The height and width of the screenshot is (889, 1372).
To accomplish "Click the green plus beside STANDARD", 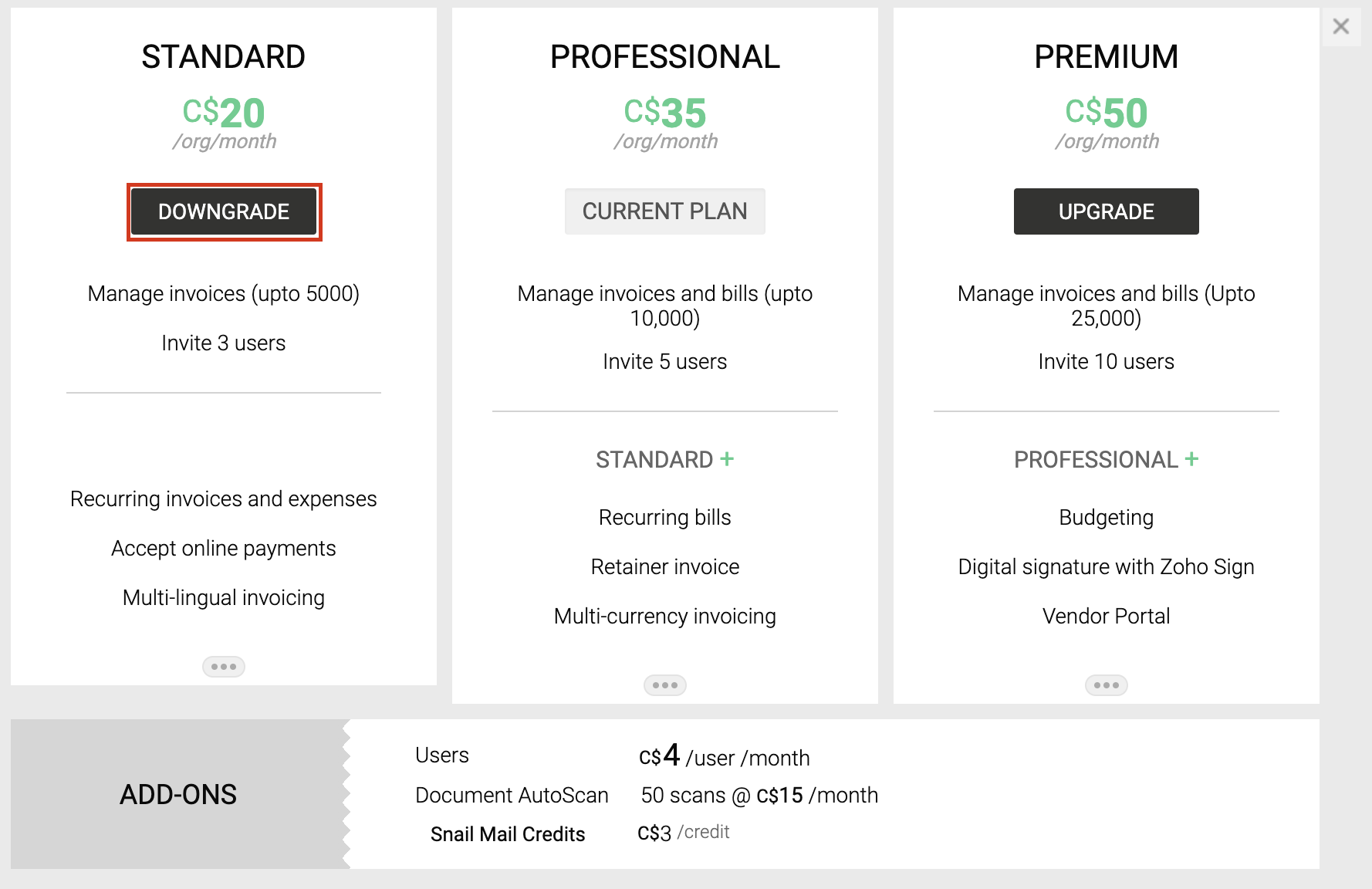I will click(x=727, y=459).
